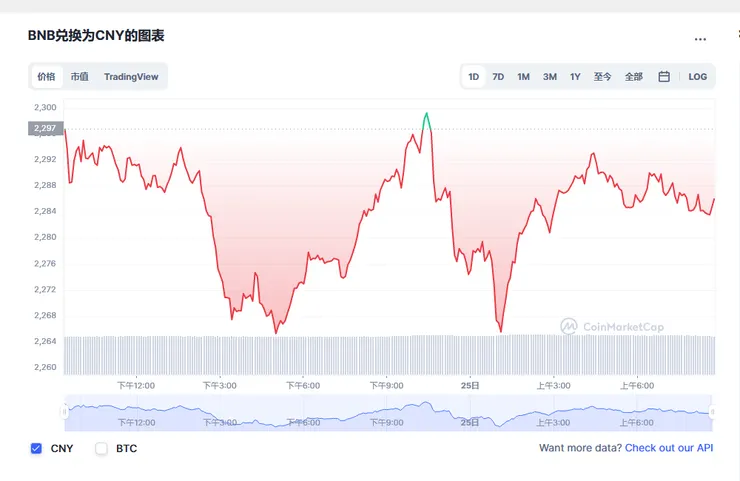This screenshot has width=740, height=481.
Task: Open the calendar date range picker
Action: [664, 77]
